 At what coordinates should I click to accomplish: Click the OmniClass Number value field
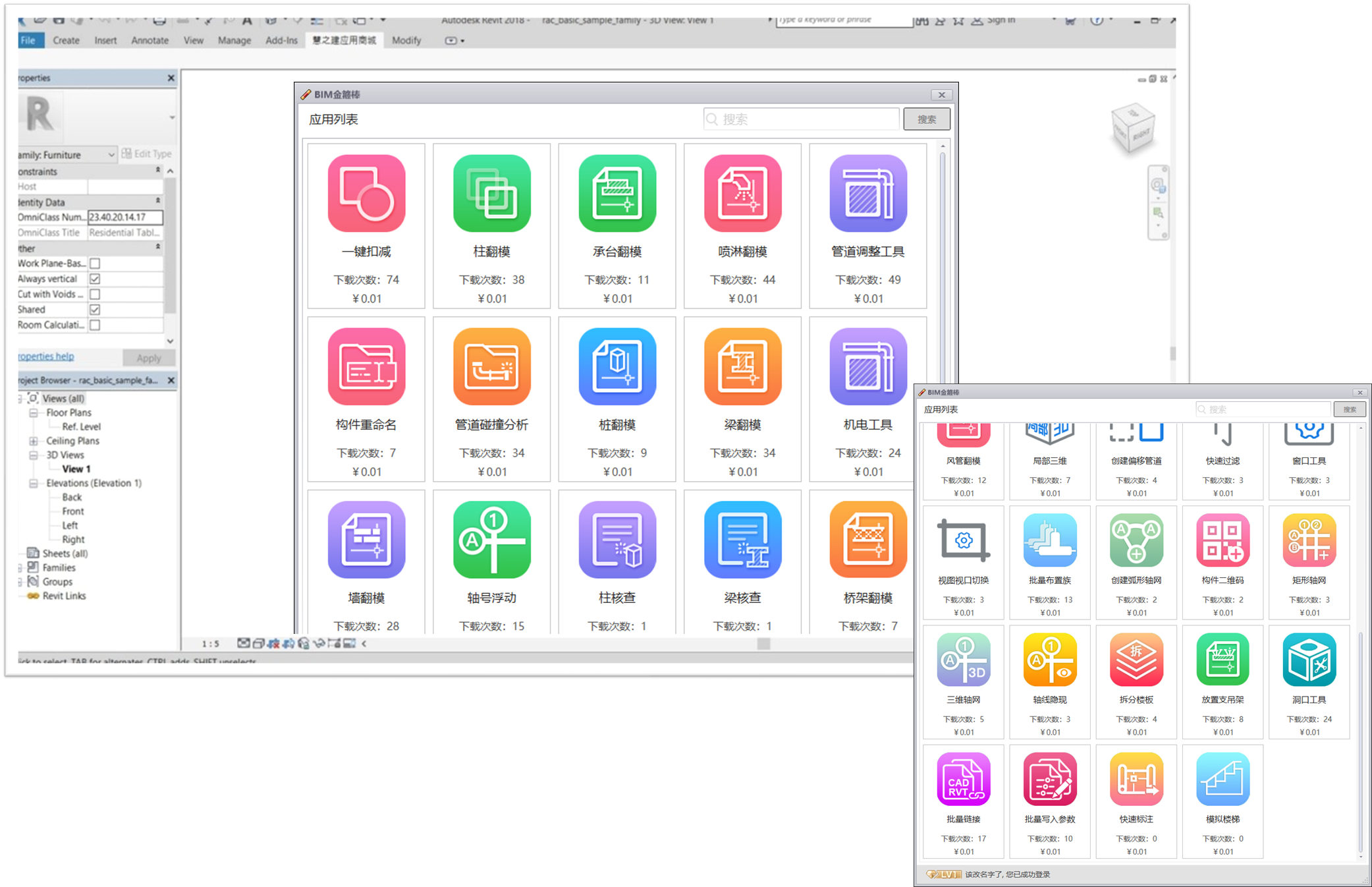click(x=125, y=217)
